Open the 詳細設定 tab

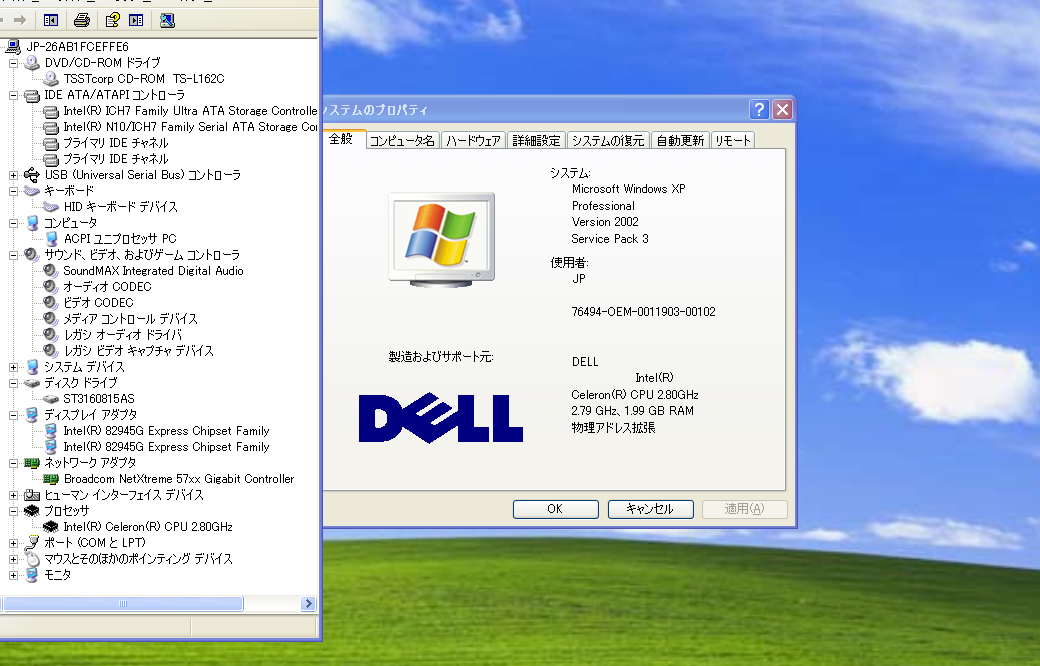536,141
